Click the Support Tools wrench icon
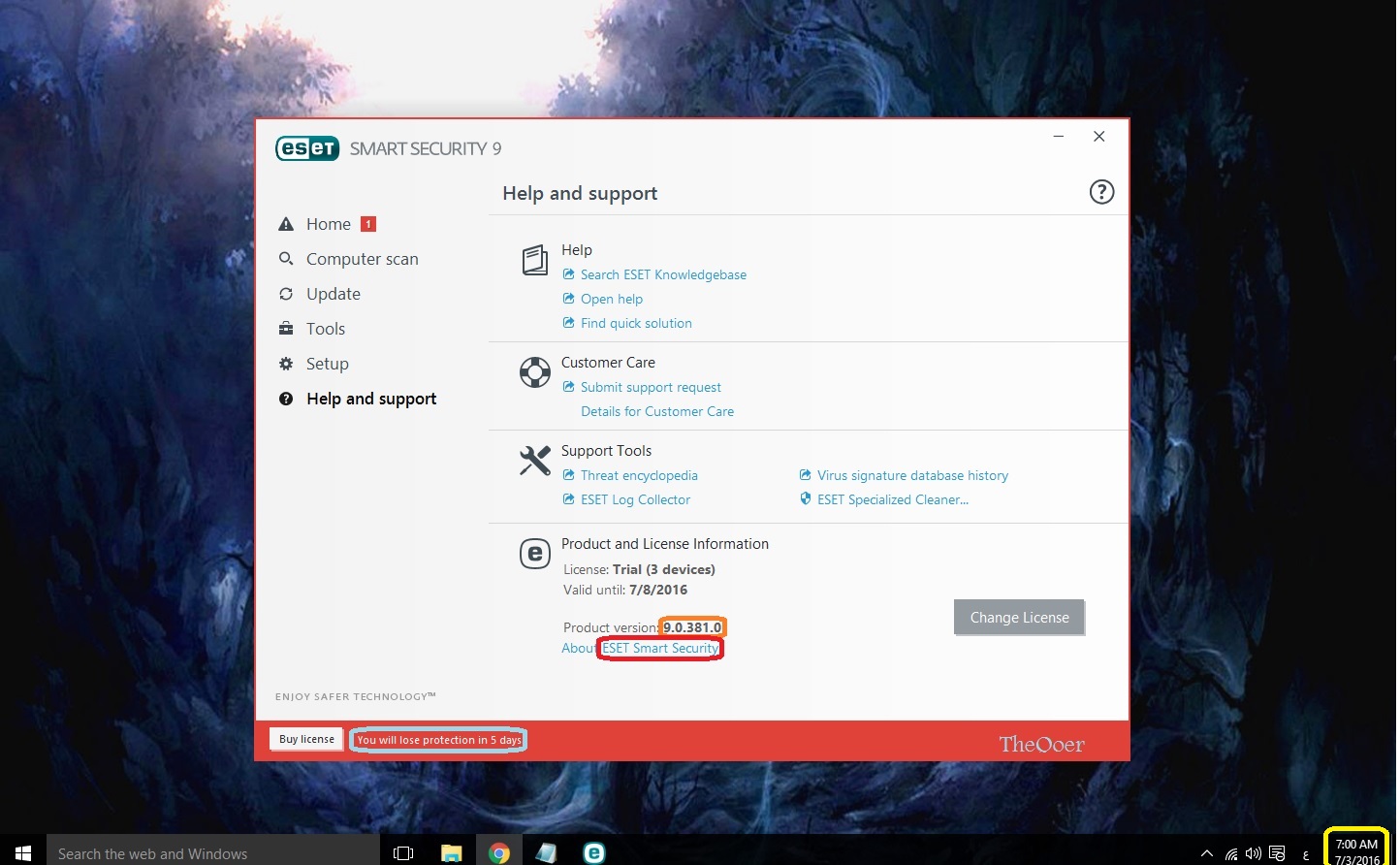The width and height of the screenshot is (1400, 865). click(535, 461)
